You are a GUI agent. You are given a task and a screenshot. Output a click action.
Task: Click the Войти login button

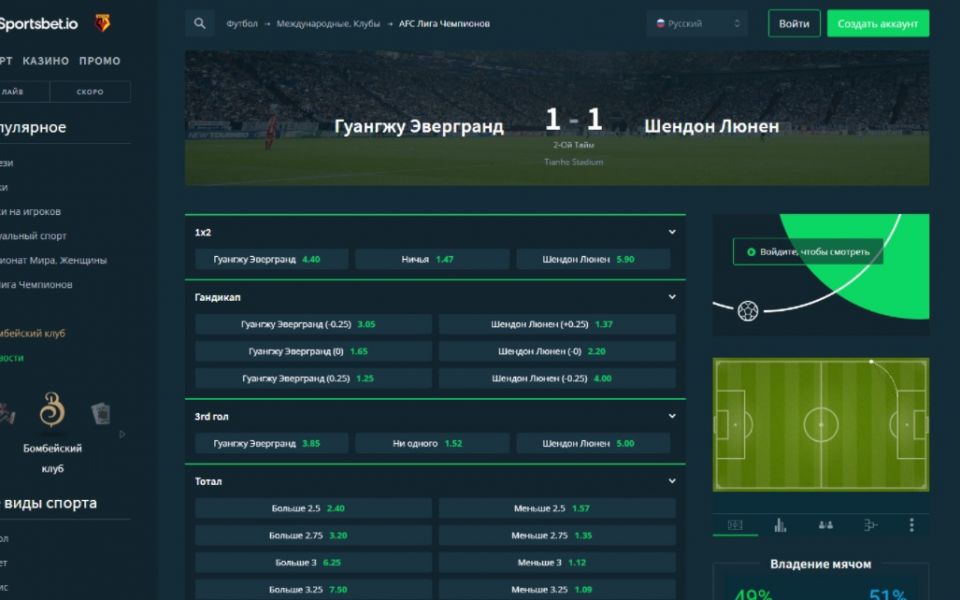(x=794, y=23)
